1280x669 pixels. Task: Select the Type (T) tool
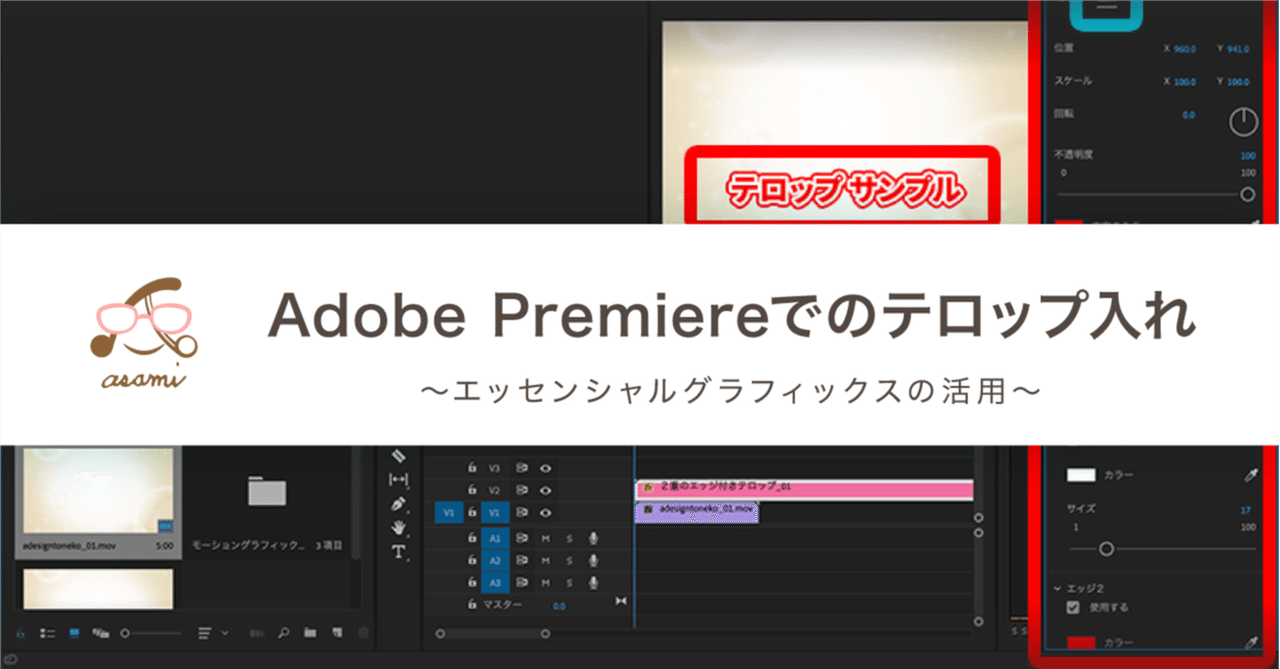[x=398, y=551]
